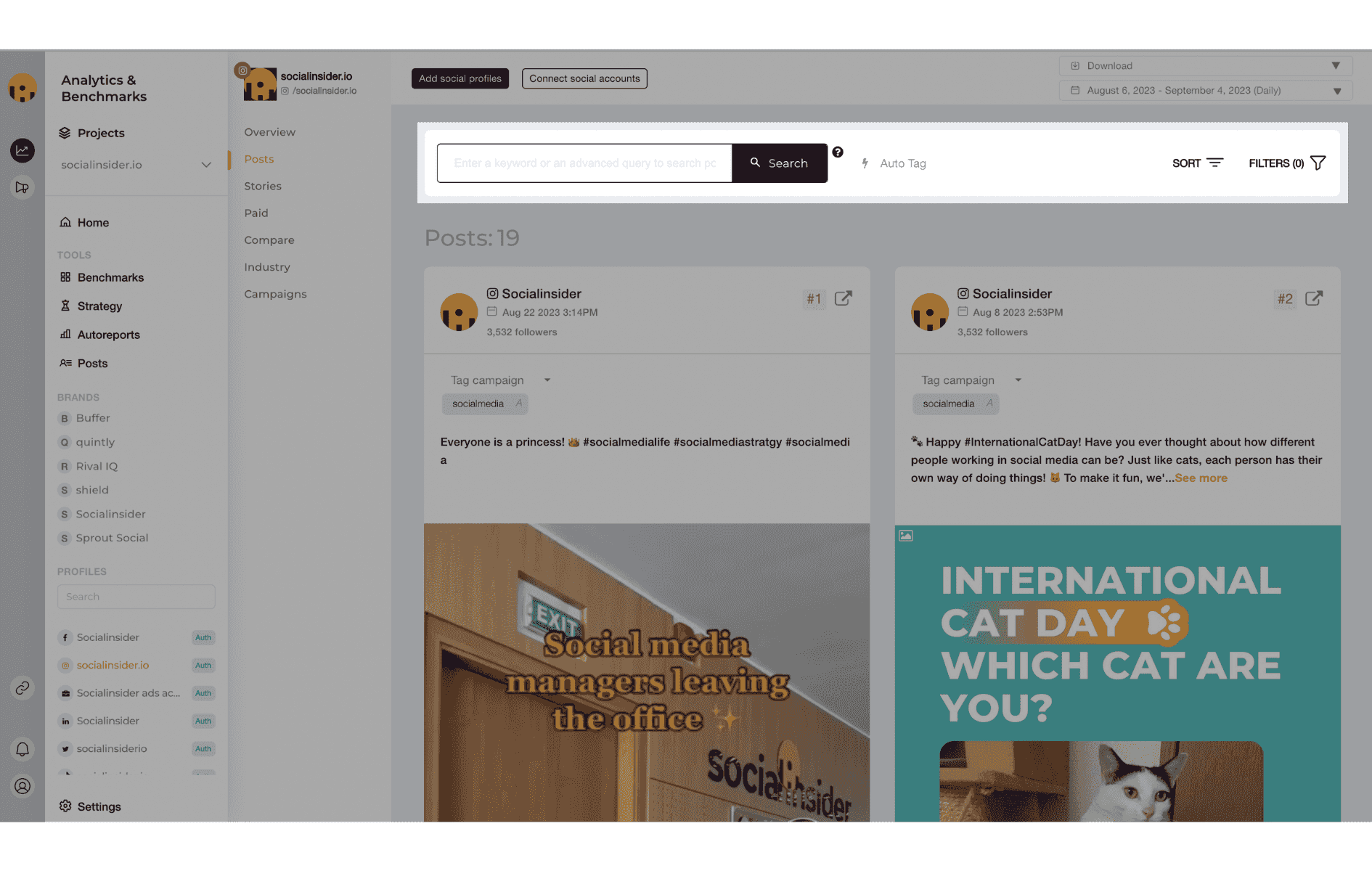Open the date range dropdown August 6 - September 4
Viewport: 1372px width, 871px height.
pos(1205,91)
